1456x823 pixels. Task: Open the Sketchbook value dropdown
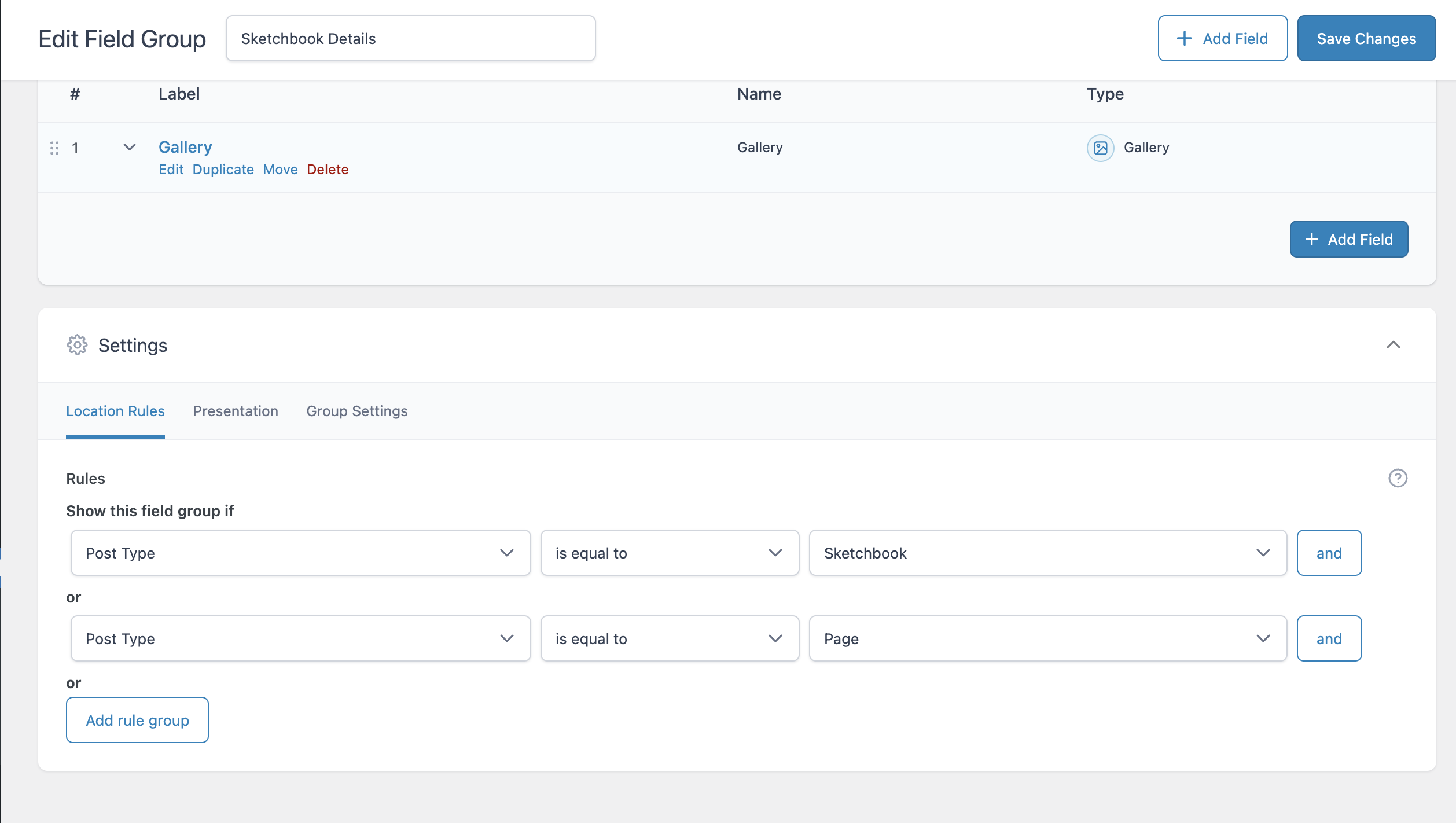1047,553
